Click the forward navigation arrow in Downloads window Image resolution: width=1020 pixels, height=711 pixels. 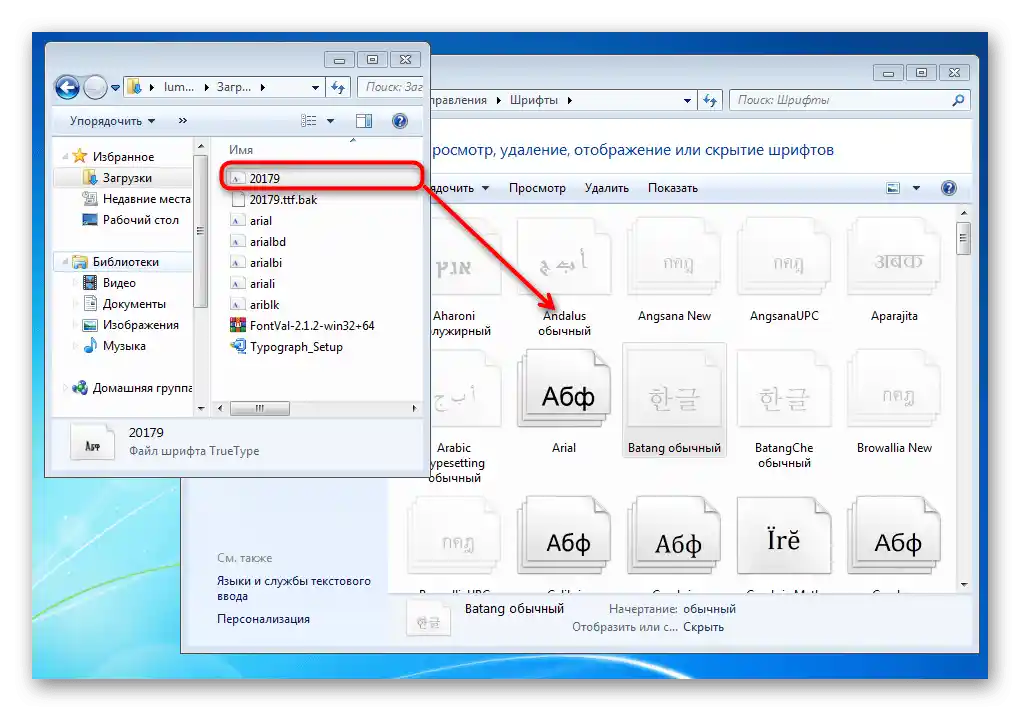pyautogui.click(x=95, y=87)
